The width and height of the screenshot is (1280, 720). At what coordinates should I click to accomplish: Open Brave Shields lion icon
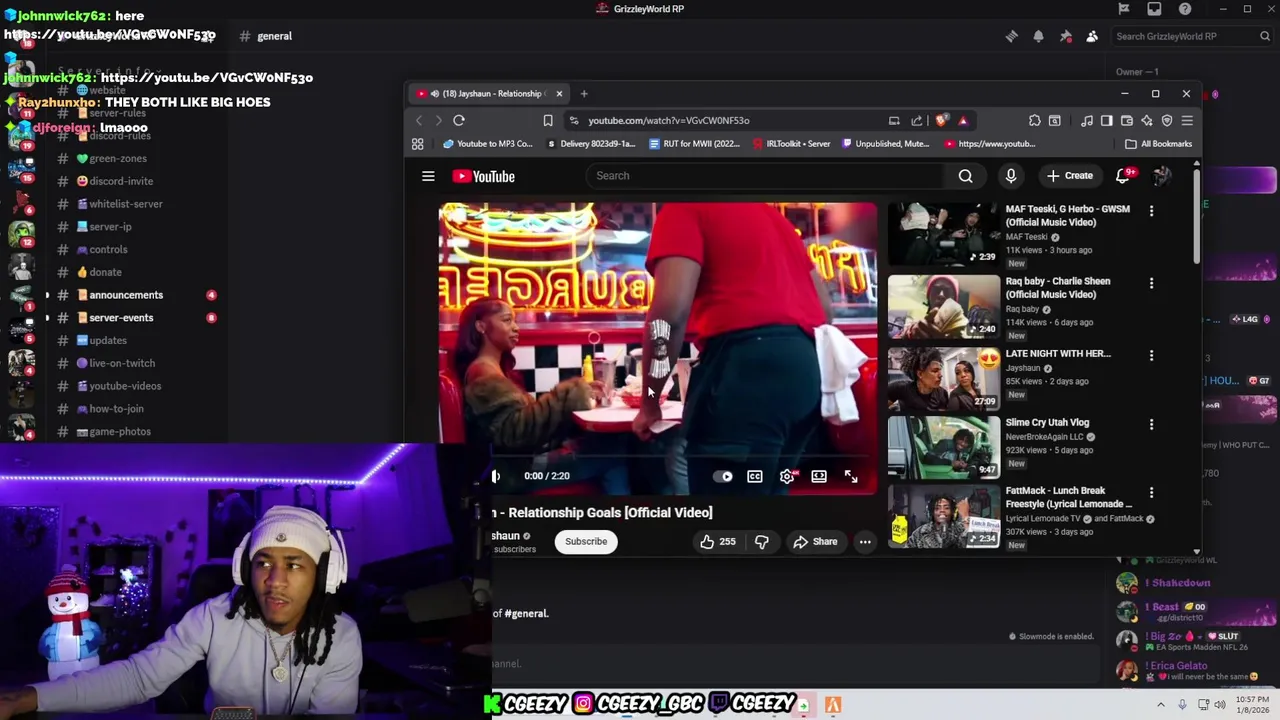coord(942,120)
